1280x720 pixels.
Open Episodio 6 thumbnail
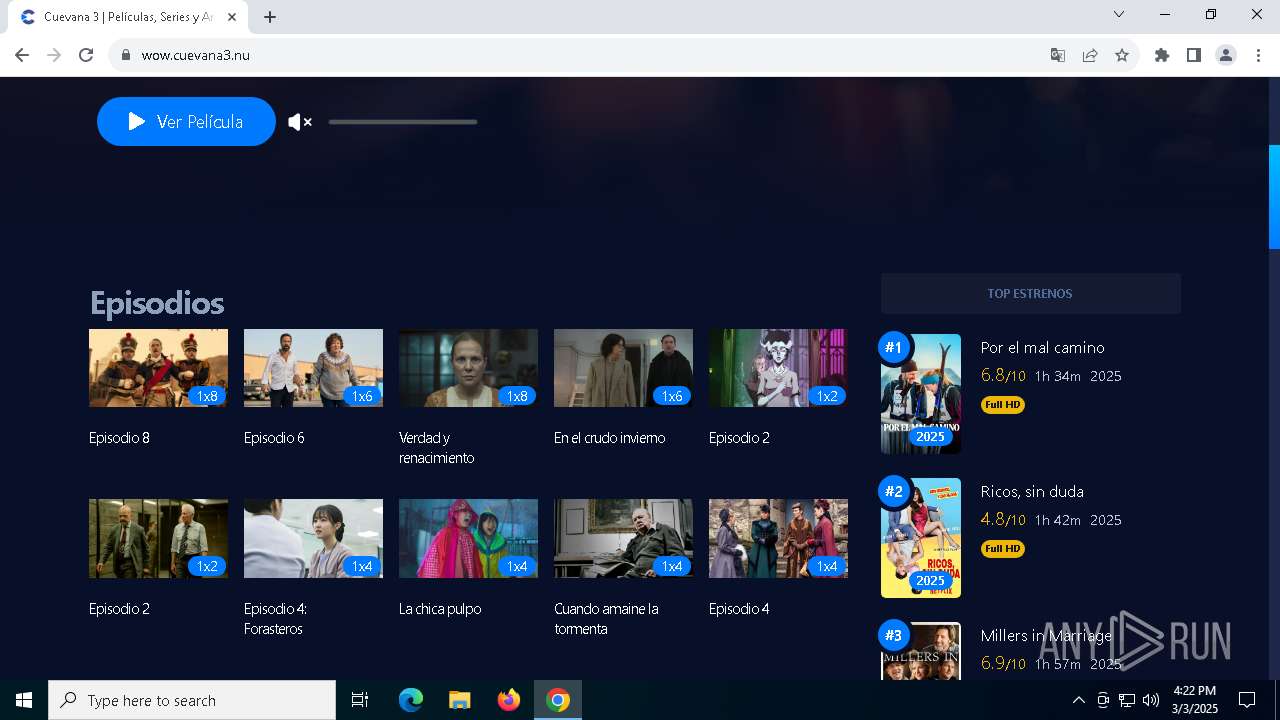(313, 368)
